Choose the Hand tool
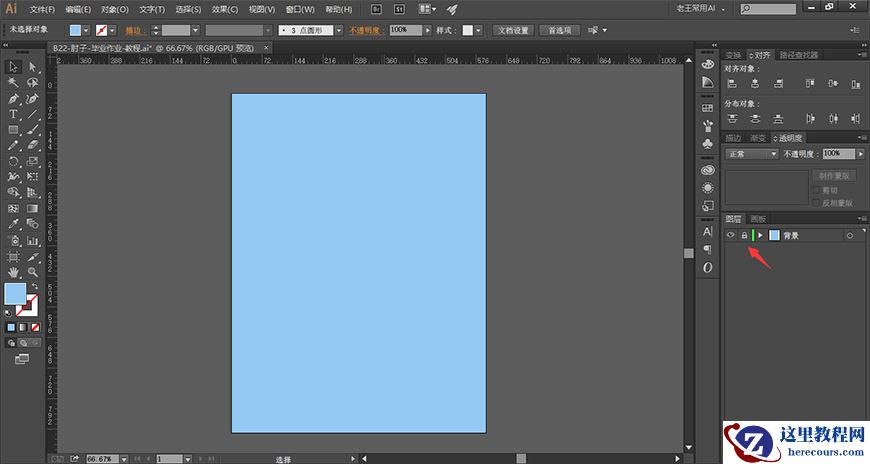Screen dimensions: 870x464 (x=13, y=271)
